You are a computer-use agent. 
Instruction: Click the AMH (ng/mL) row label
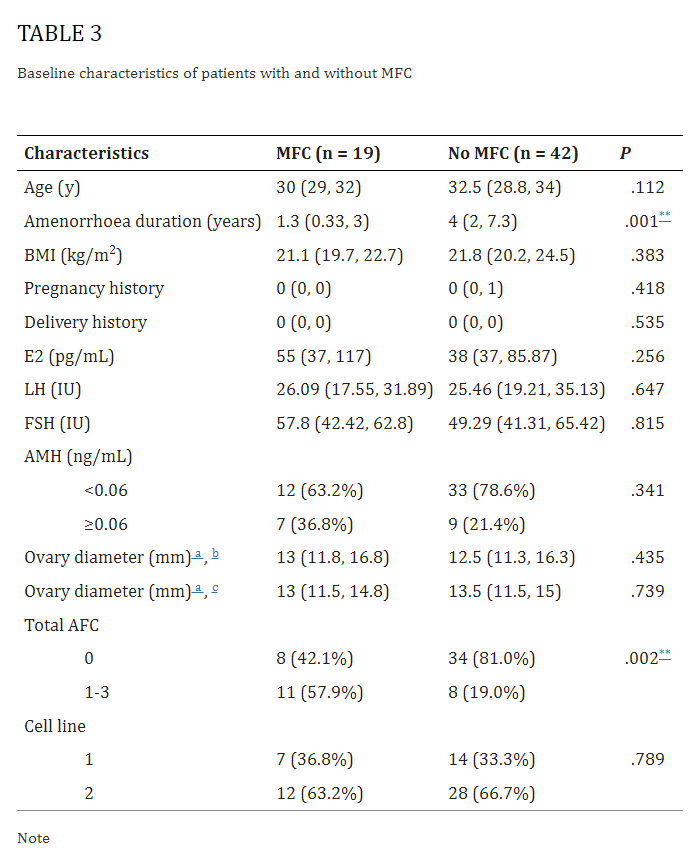78,457
